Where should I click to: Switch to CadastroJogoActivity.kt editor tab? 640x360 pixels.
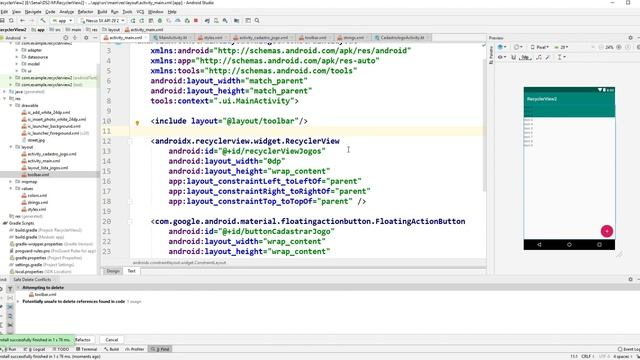pyautogui.click(x=402, y=38)
